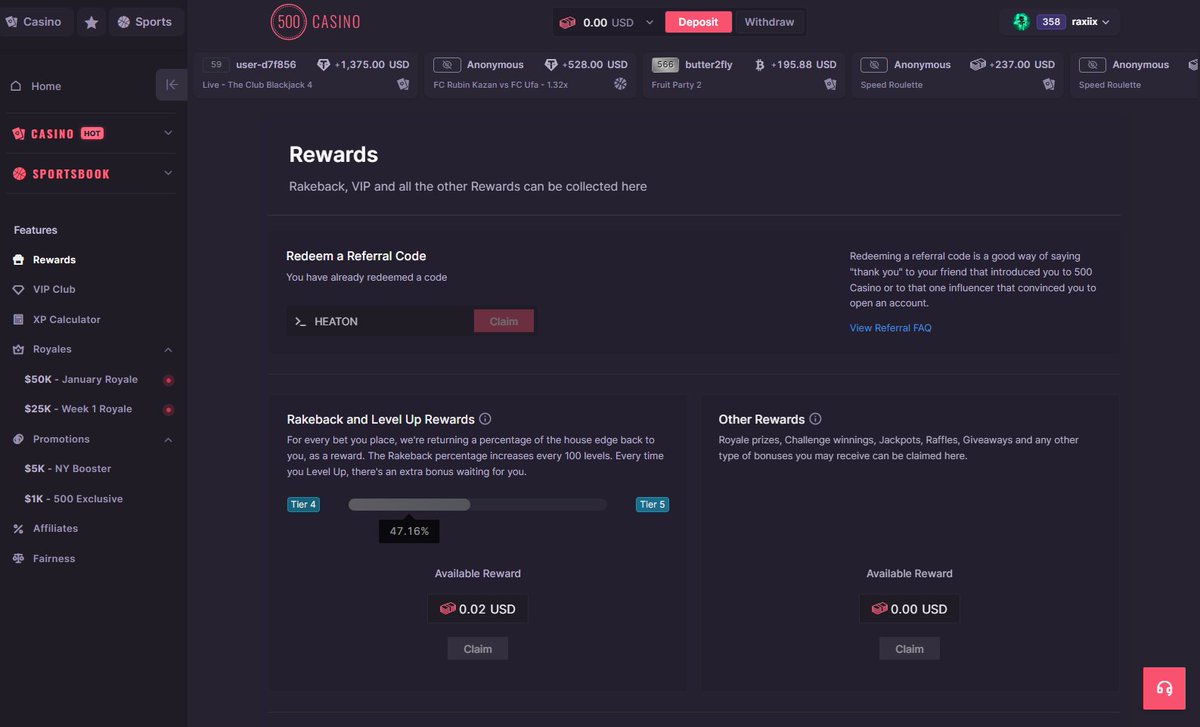Claim the 0.02 USD rakeback reward
Viewport: 1200px width, 727px height.
point(478,649)
